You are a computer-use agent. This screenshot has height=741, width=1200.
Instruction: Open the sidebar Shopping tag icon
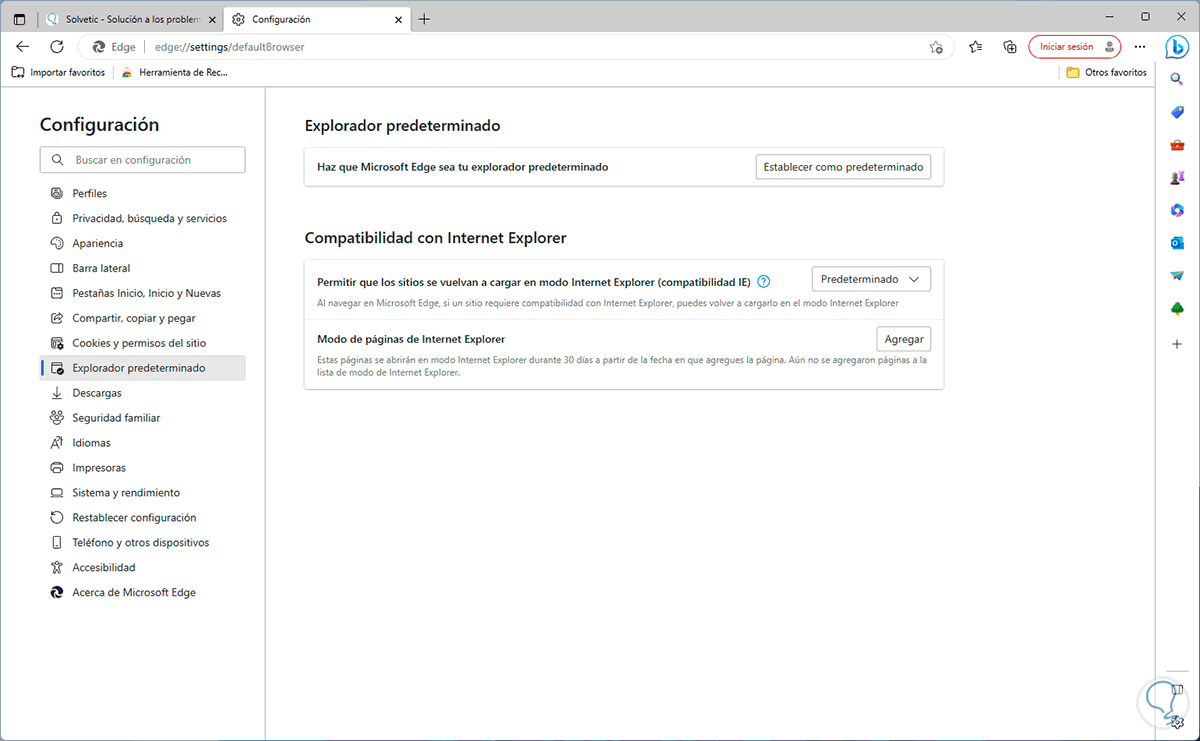(1177, 112)
